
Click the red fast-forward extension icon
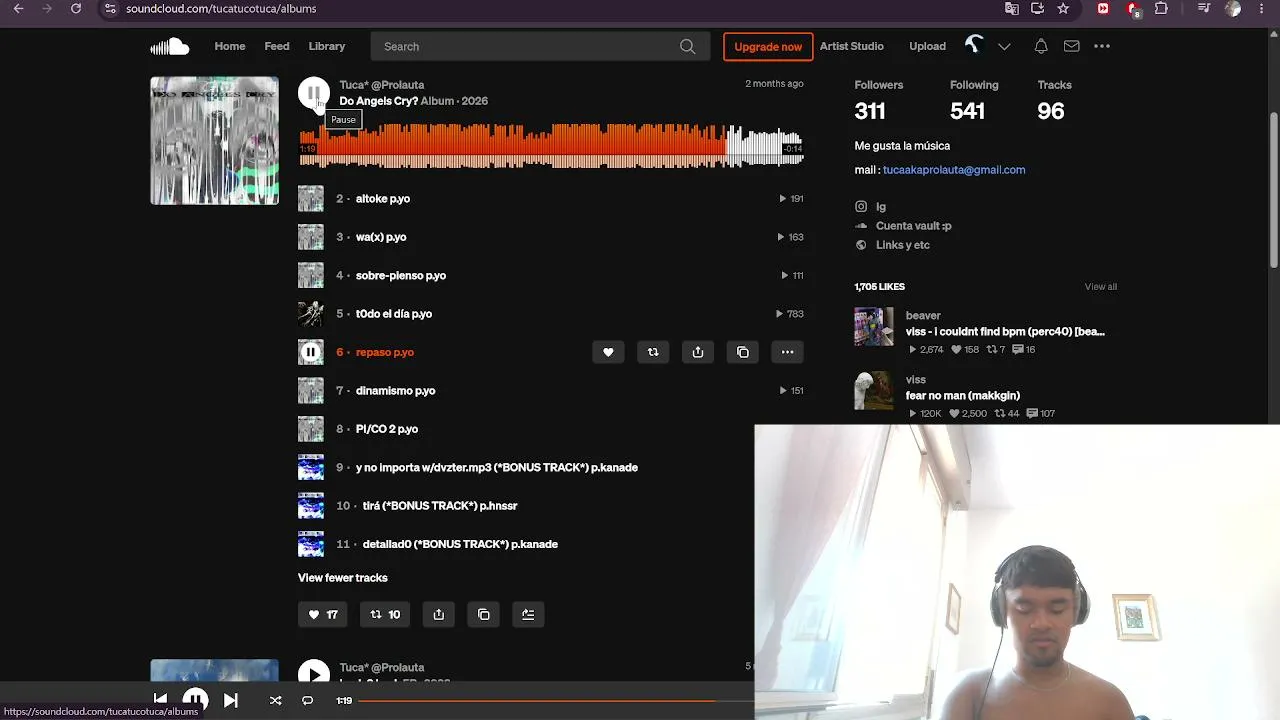pyautogui.click(x=1103, y=9)
